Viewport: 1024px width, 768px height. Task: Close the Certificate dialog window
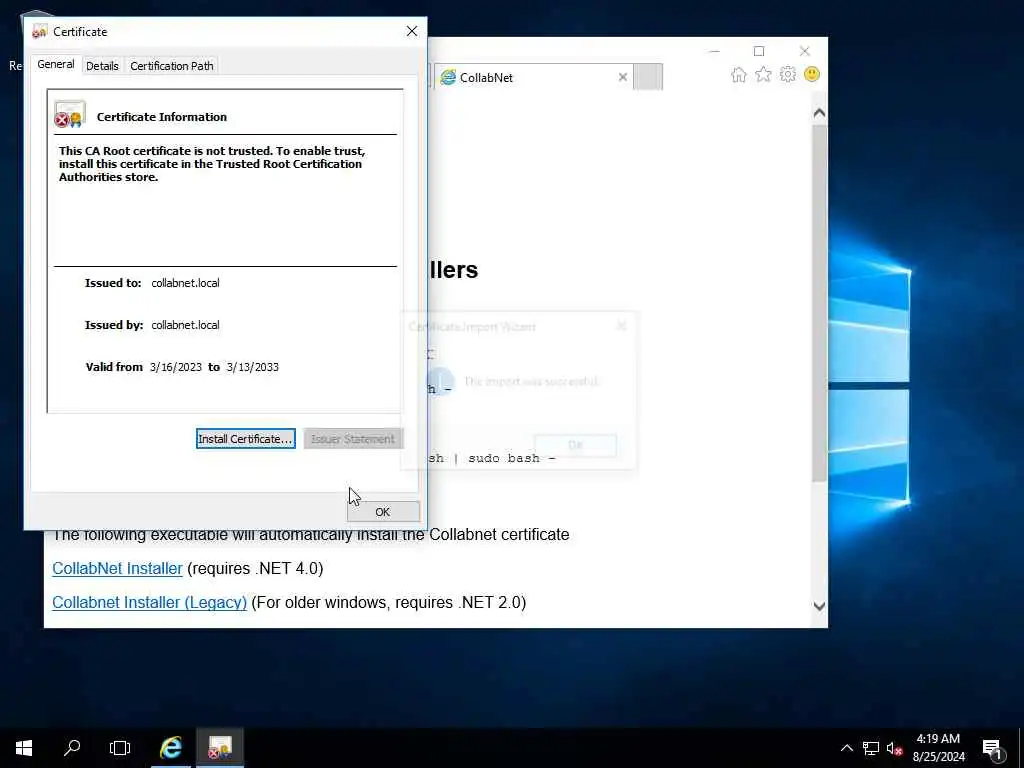(x=411, y=31)
